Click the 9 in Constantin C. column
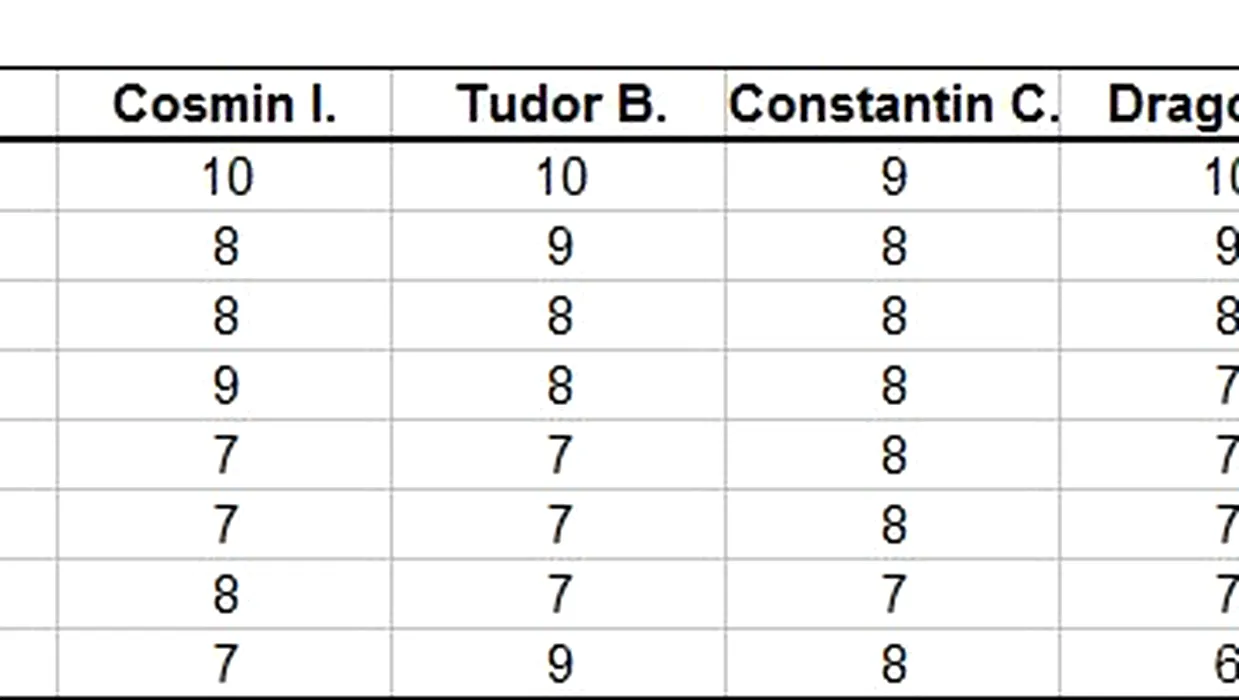This screenshot has width=1239, height=700. (893, 177)
